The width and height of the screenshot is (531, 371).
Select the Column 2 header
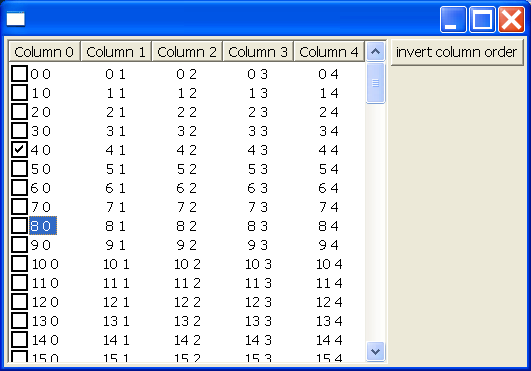coord(187,52)
